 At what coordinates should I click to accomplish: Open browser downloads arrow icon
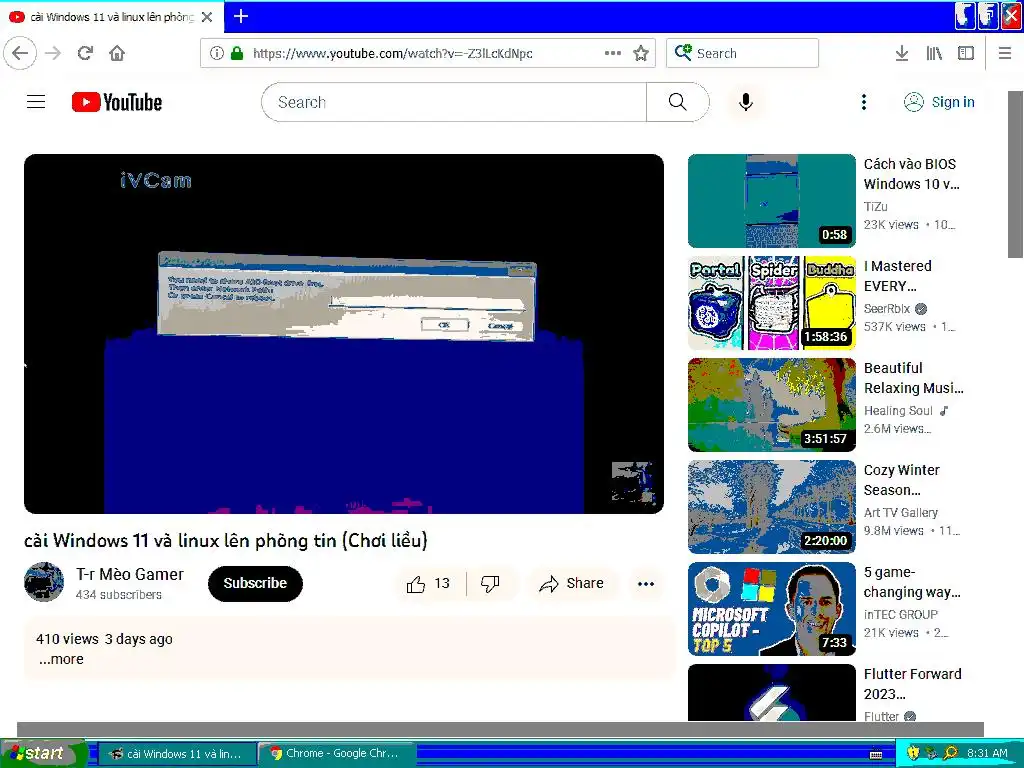click(x=902, y=53)
